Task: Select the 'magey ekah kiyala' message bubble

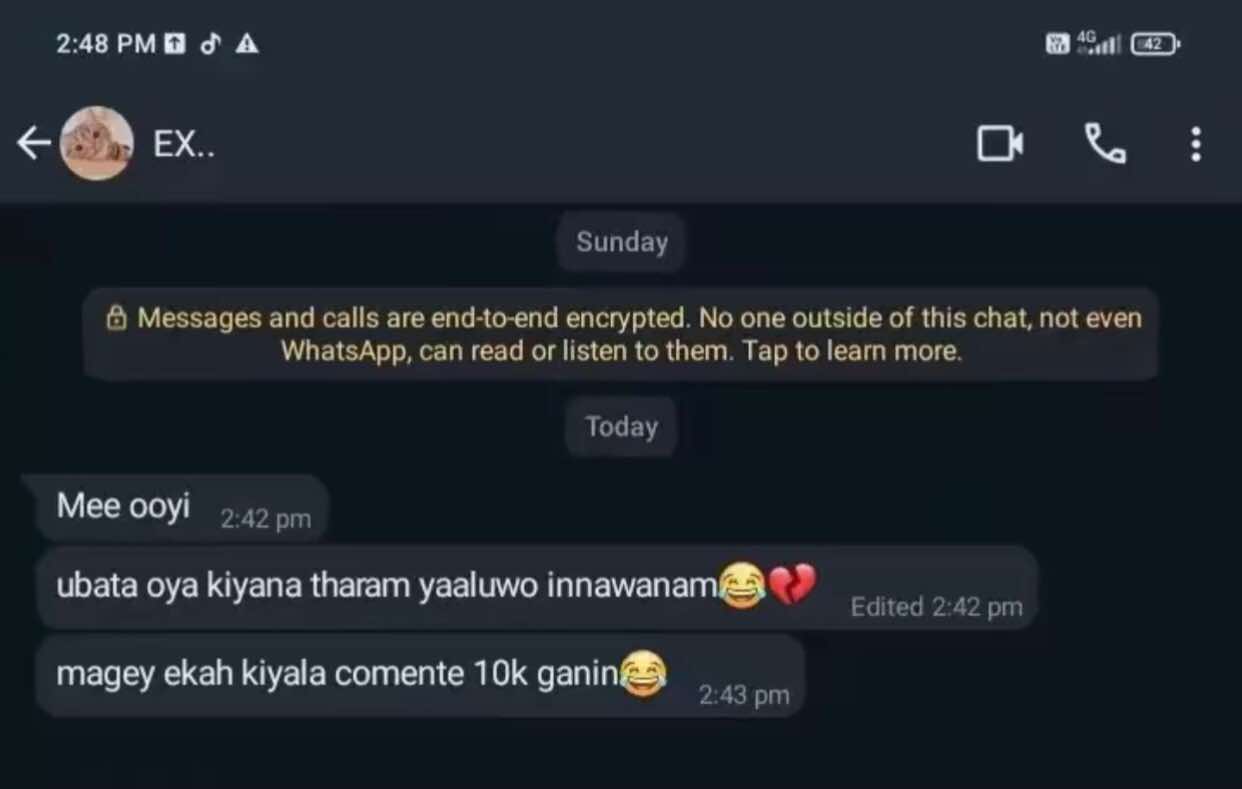Action: pos(420,676)
